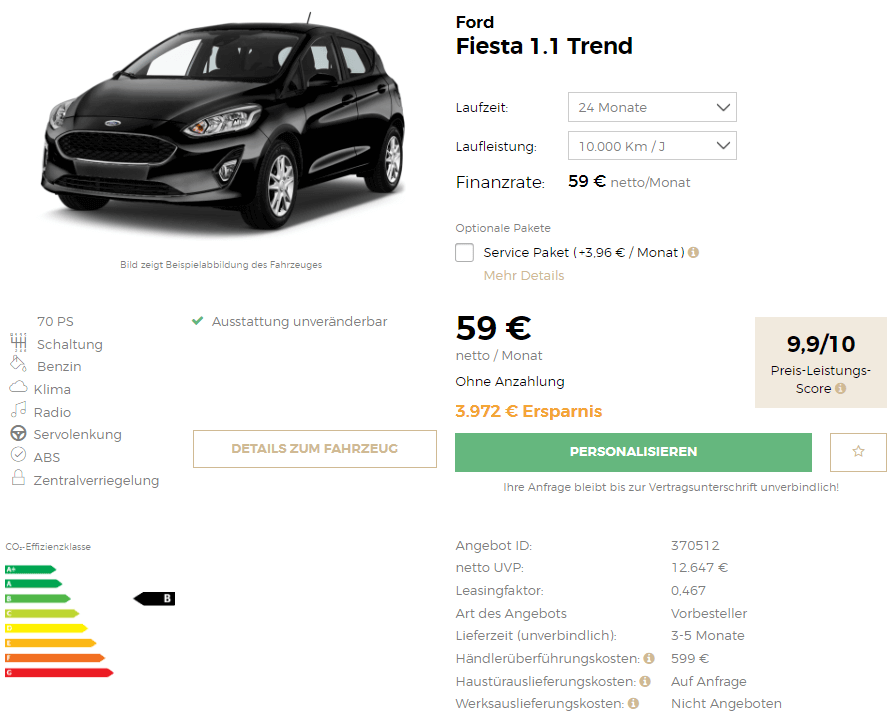Screen dimensions: 896x722
Task: Open the Mehr Details link
Action: [523, 275]
